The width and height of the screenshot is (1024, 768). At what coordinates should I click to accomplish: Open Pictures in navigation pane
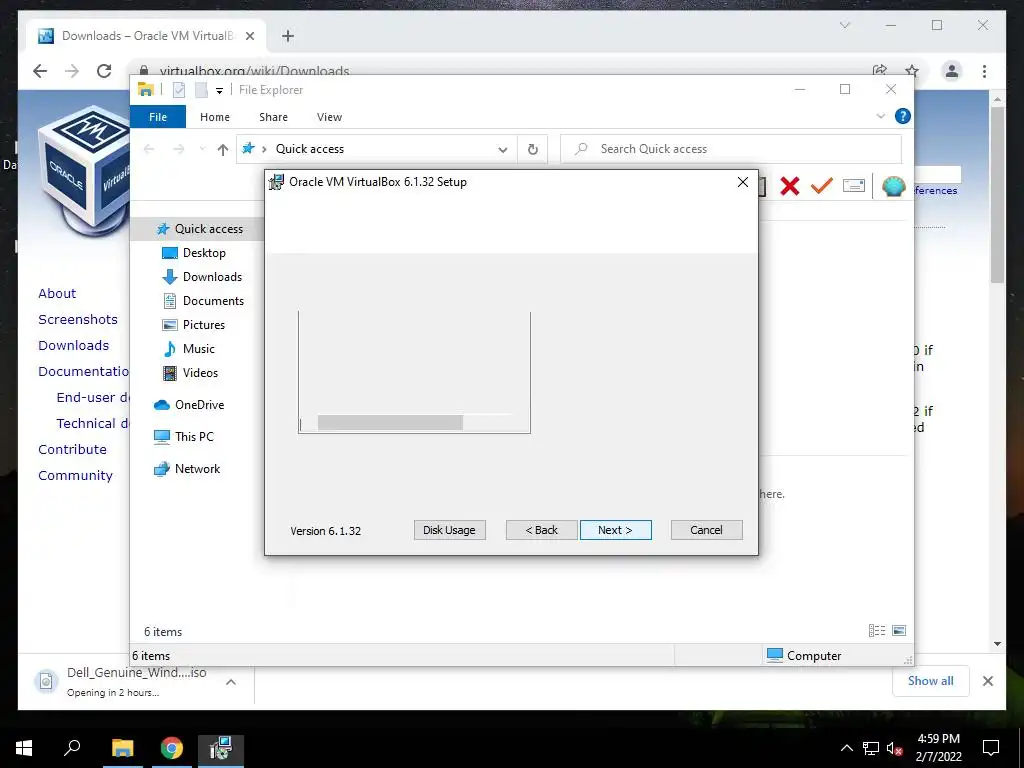(x=203, y=325)
